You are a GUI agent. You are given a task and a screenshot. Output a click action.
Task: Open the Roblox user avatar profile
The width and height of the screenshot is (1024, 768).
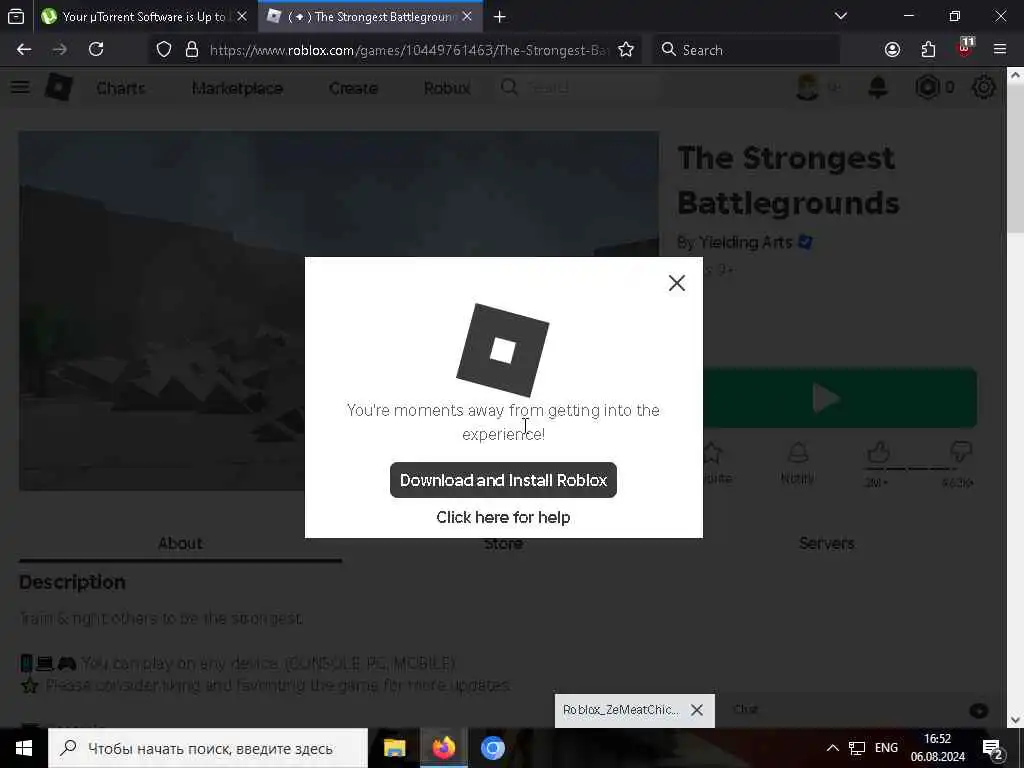[x=808, y=87]
